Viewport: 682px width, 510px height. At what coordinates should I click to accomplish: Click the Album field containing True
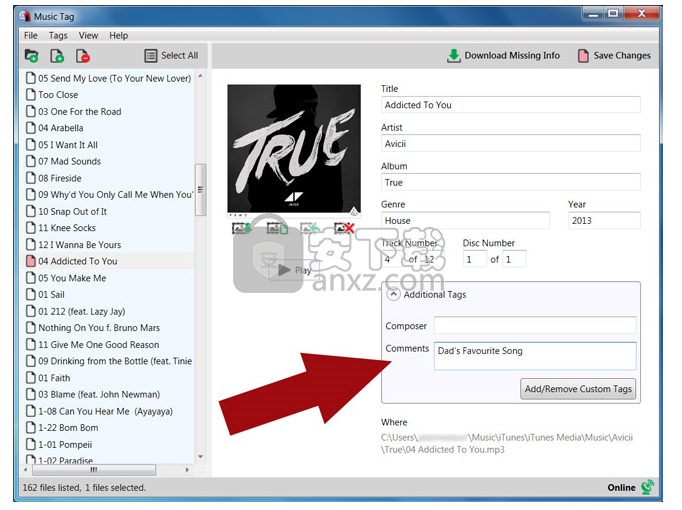[511, 182]
